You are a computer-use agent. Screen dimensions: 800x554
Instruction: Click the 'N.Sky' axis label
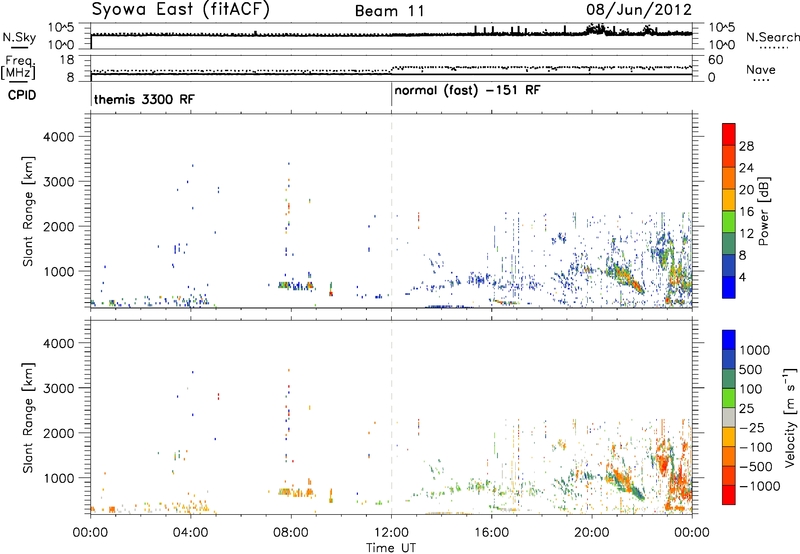coord(19,37)
